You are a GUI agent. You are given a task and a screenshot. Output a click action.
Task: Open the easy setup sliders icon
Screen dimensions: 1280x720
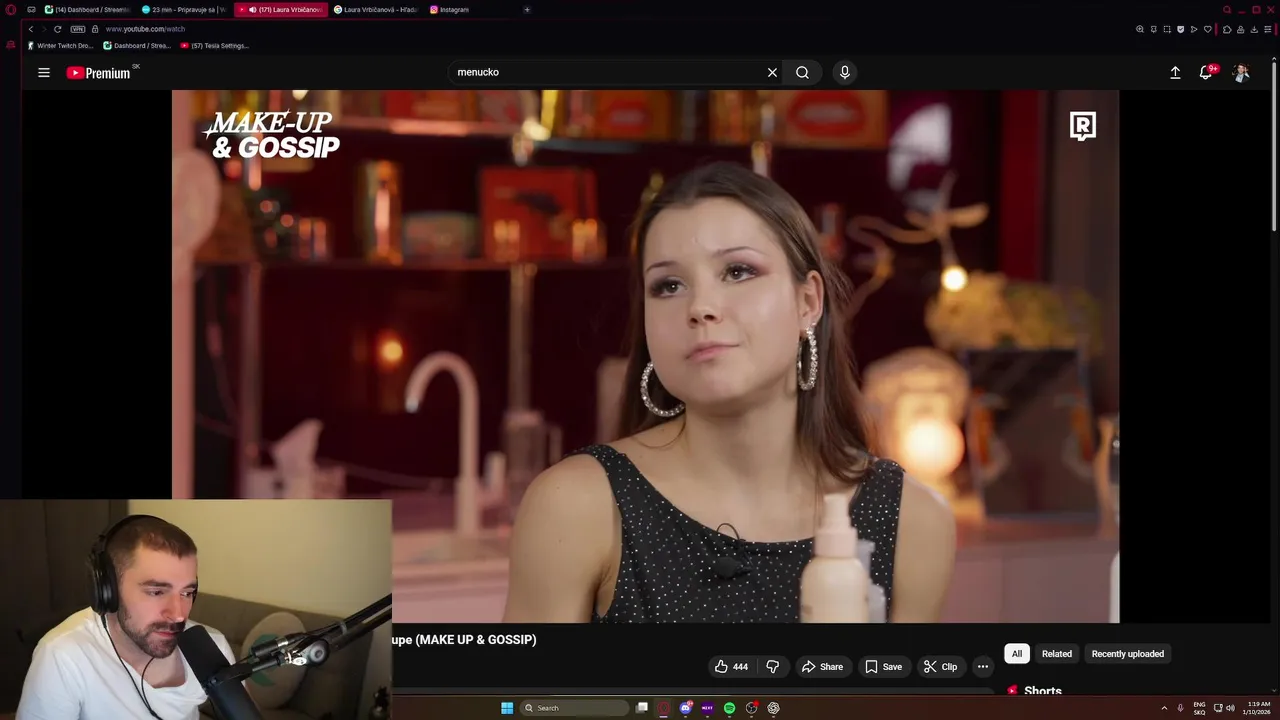[x=1268, y=29]
